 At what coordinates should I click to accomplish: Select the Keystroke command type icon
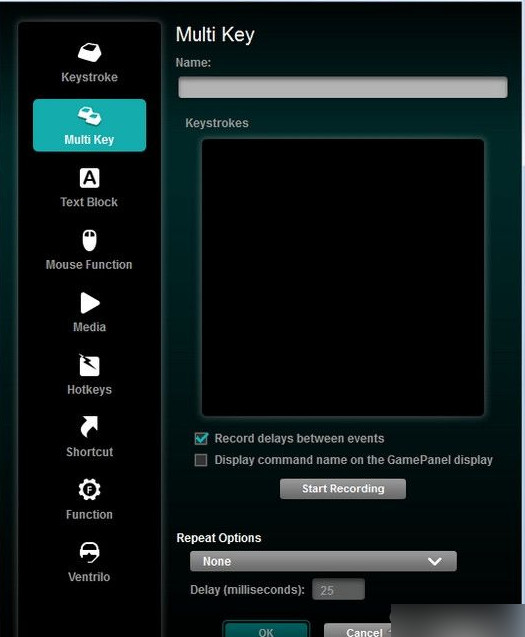pos(89,52)
